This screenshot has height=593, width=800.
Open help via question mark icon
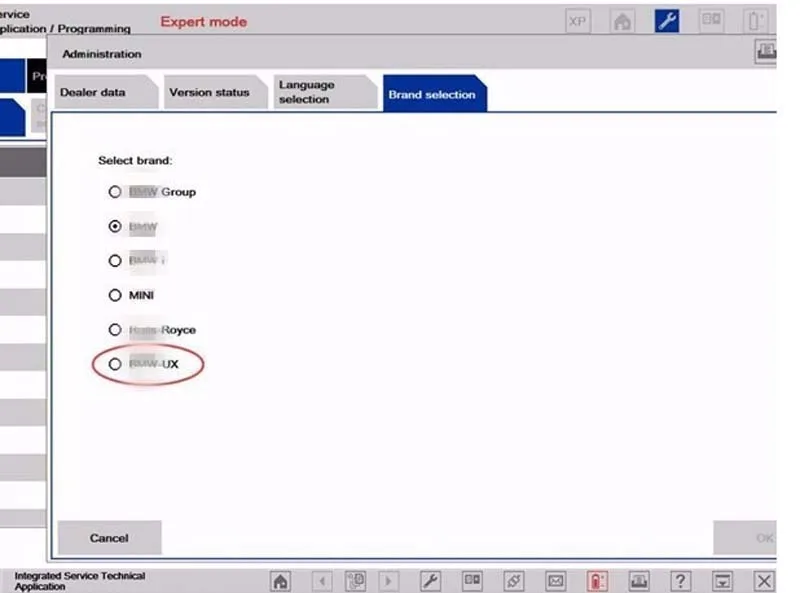tap(680, 581)
